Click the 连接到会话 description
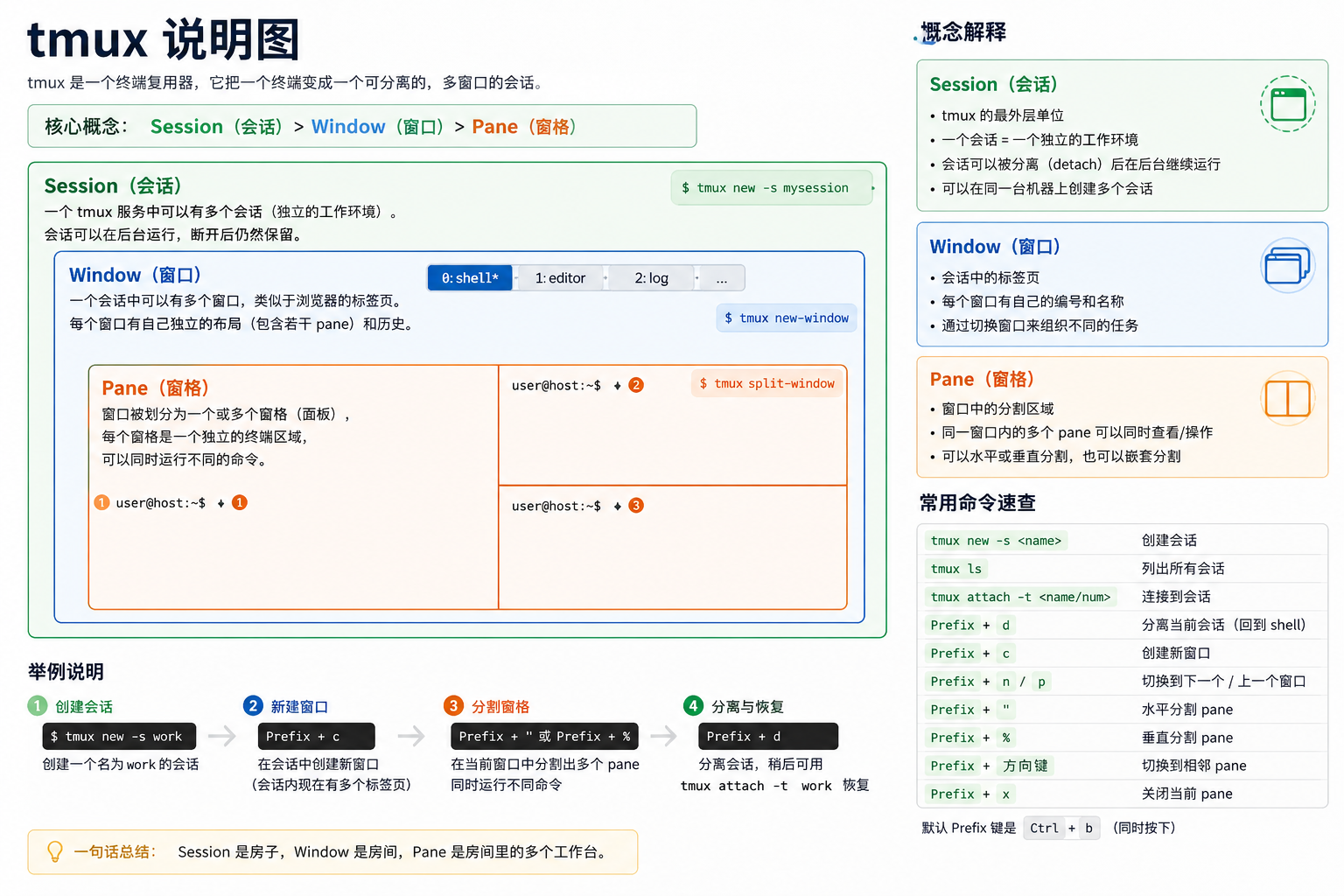Image resolution: width=1344 pixels, height=896 pixels. [x=1176, y=597]
